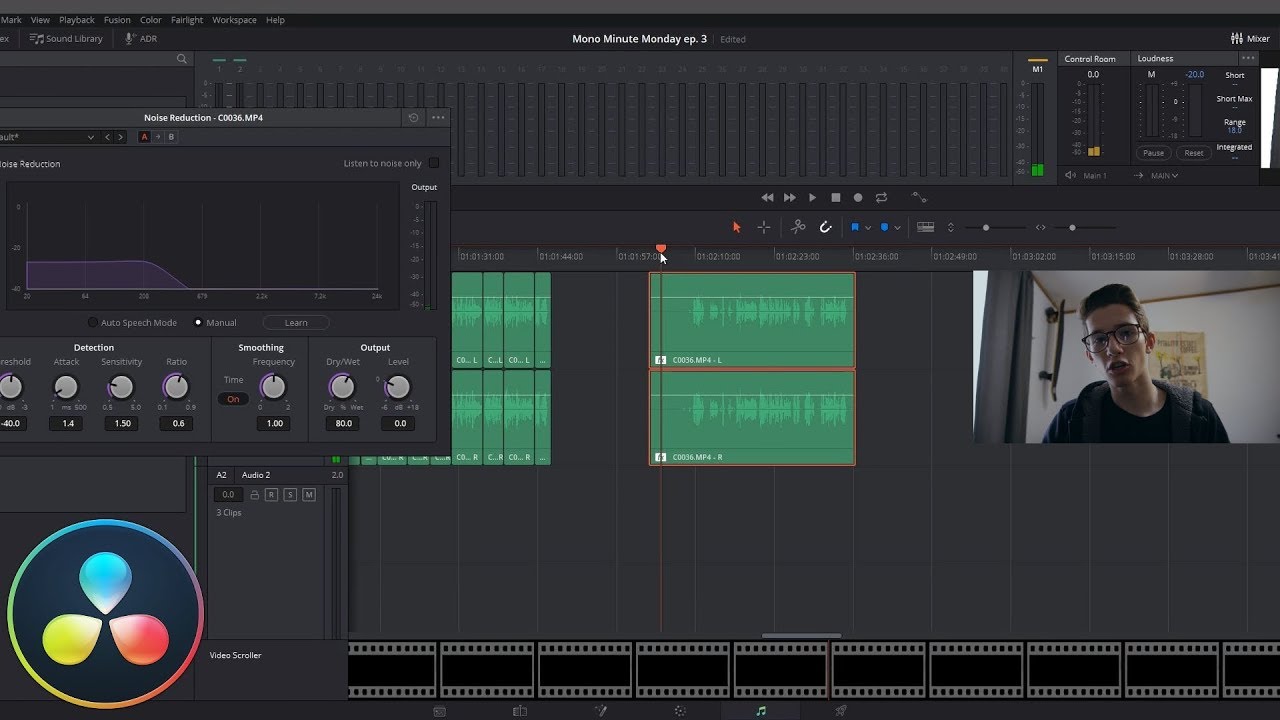This screenshot has width=1280, height=720.
Task: Click the Ratio value field 0.6
Action: pos(177,423)
